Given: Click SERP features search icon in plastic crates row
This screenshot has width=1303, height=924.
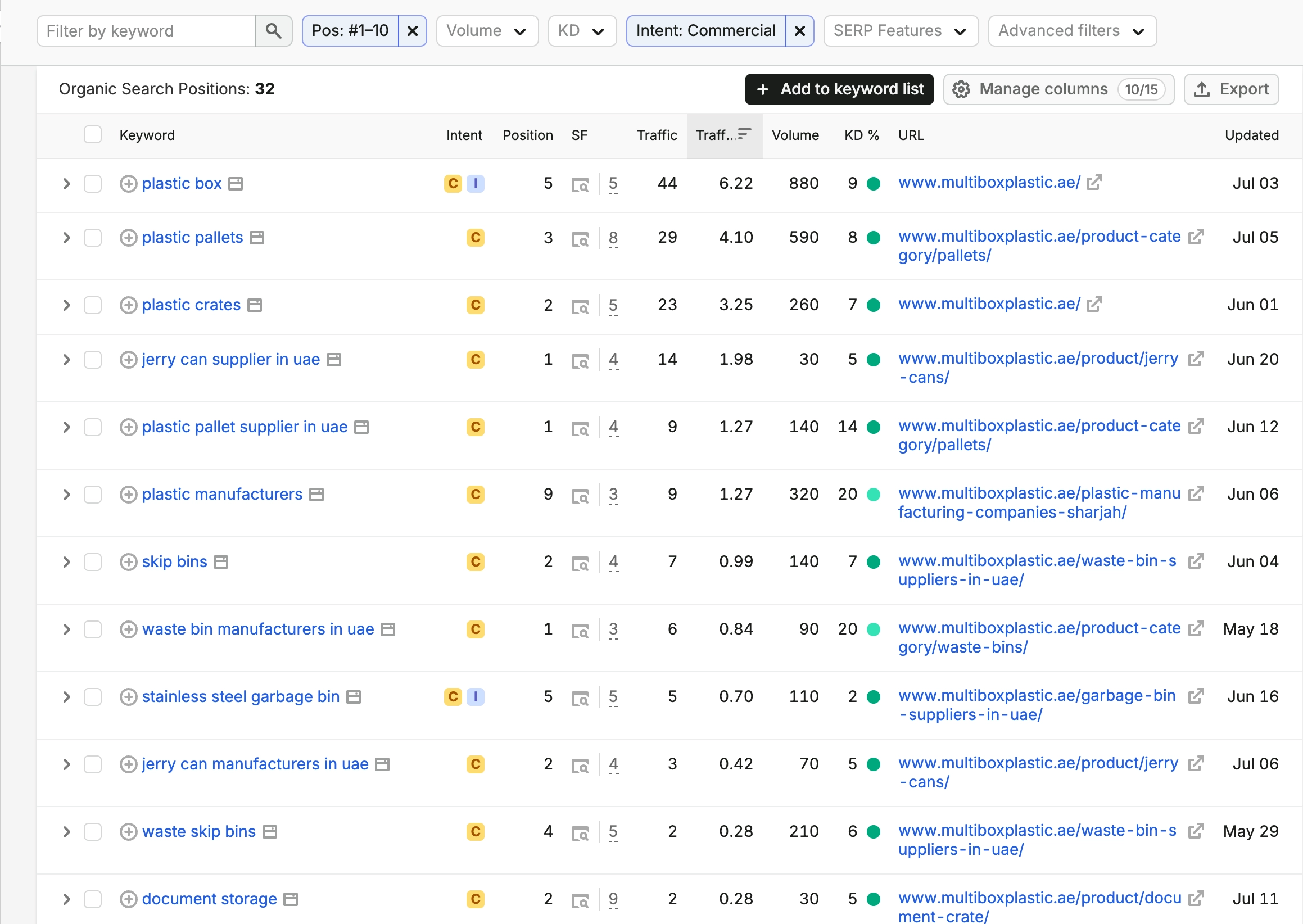Looking at the screenshot, I should coord(580,307).
